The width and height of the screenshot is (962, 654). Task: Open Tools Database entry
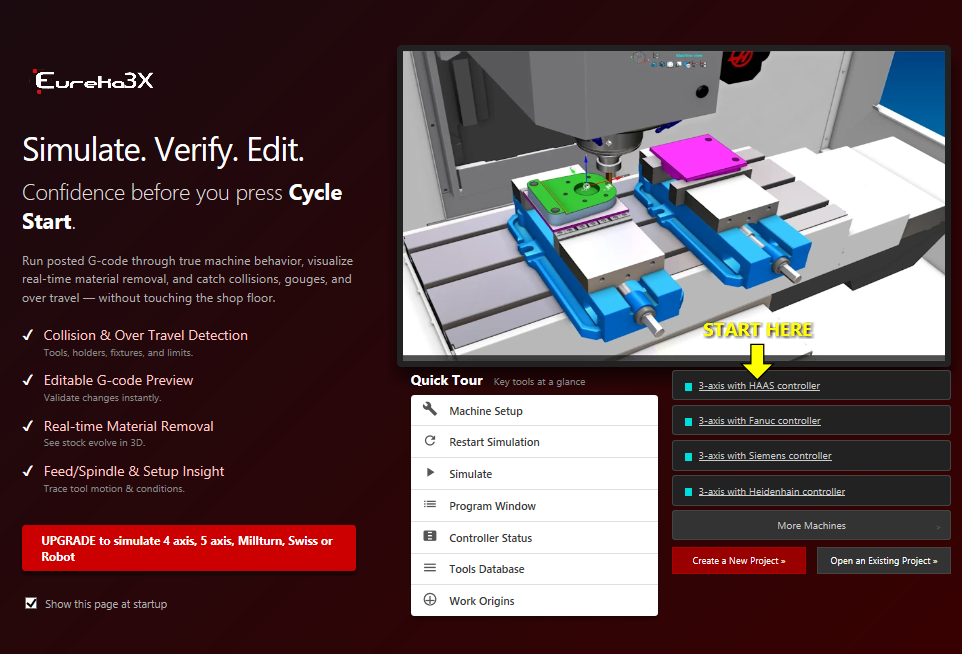click(534, 569)
